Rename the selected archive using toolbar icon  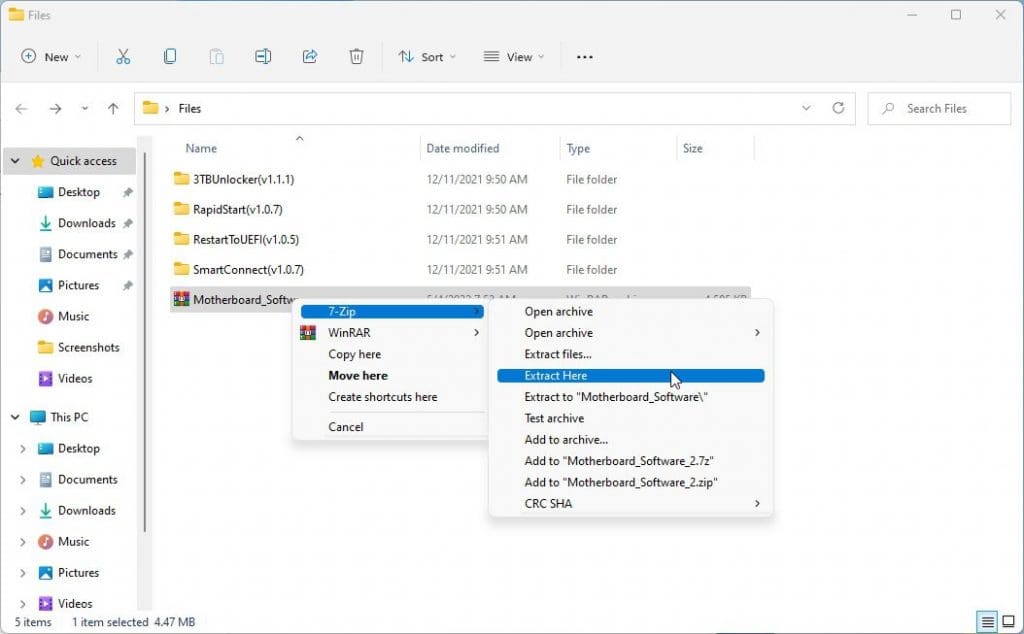(263, 57)
